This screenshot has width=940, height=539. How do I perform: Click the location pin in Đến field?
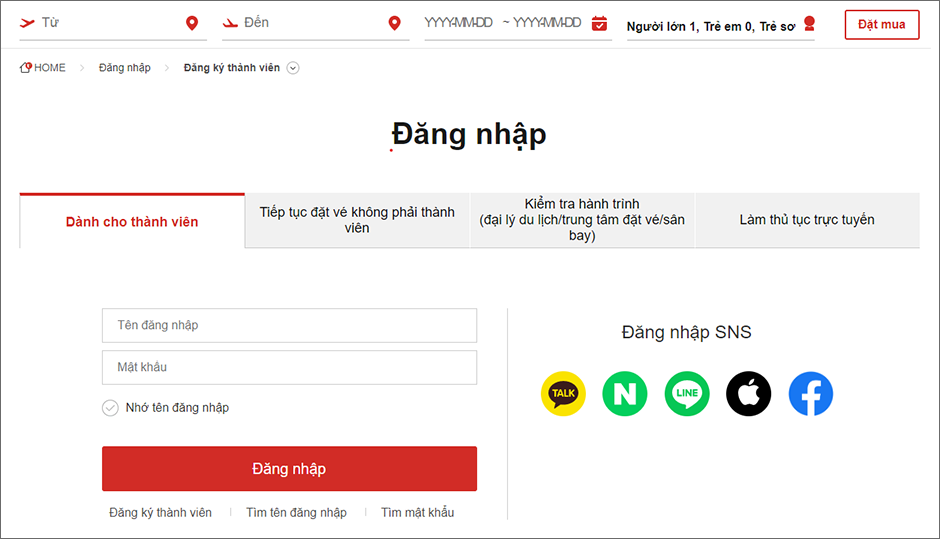[x=395, y=23]
